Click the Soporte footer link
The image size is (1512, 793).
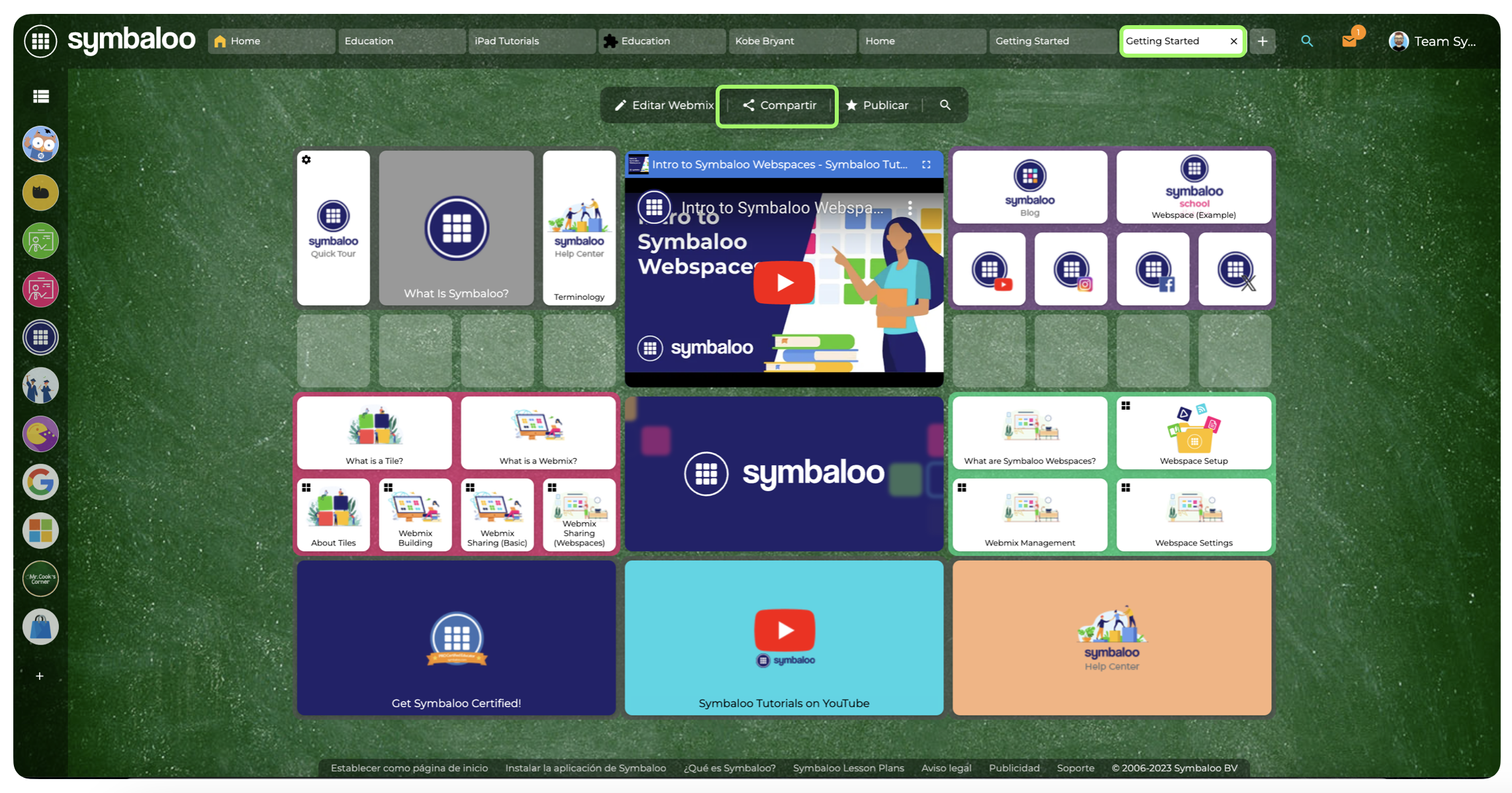tap(1075, 768)
